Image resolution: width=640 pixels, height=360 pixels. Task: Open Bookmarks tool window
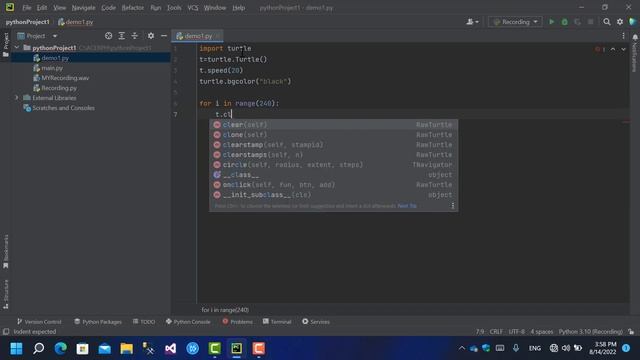(x=6, y=251)
